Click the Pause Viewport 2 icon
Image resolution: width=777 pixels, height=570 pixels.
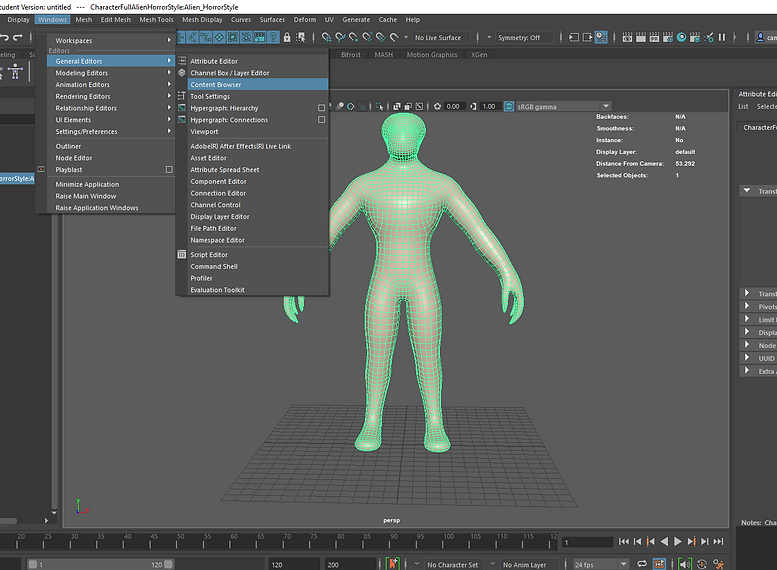point(722,37)
